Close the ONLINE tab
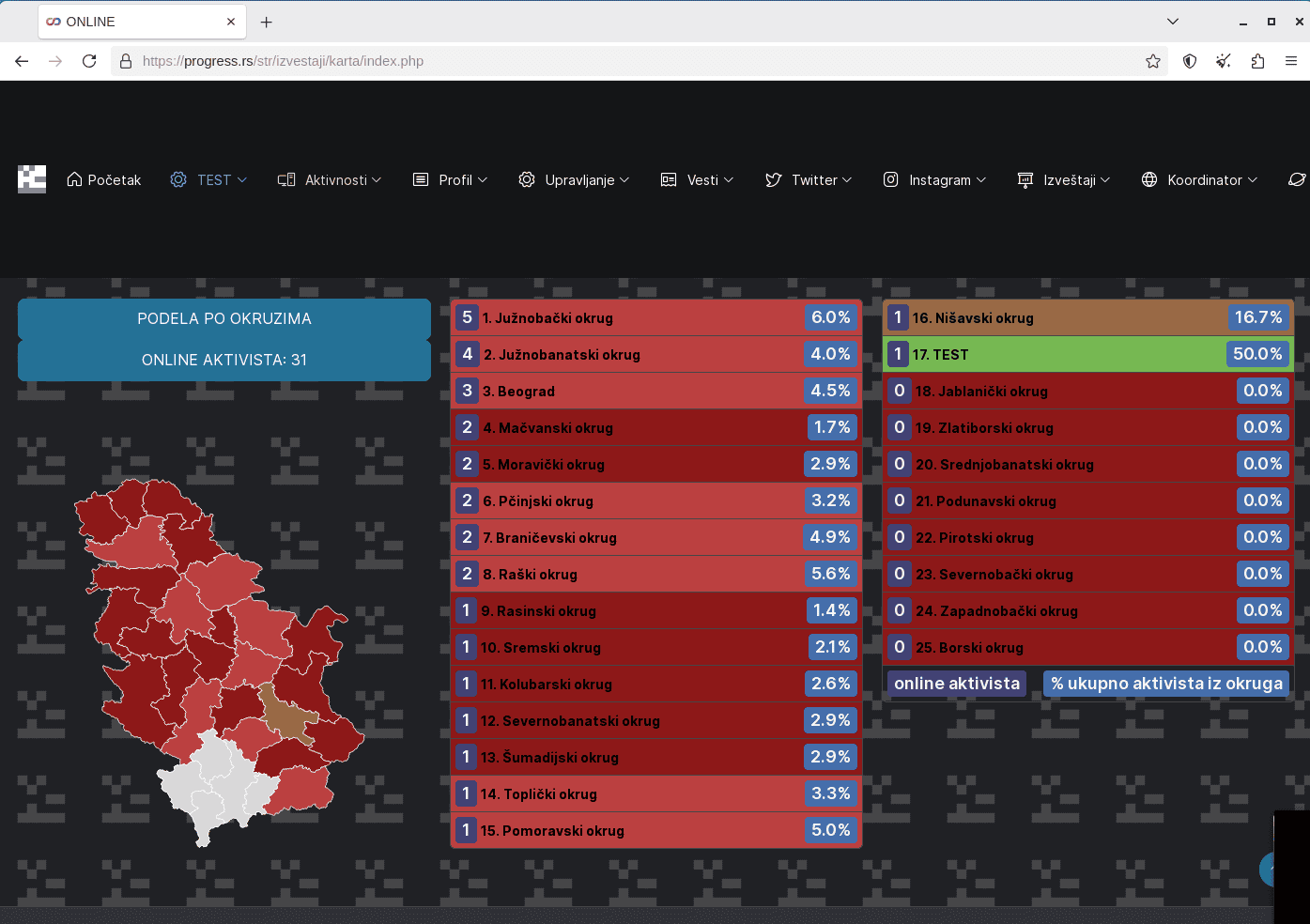 tap(231, 22)
